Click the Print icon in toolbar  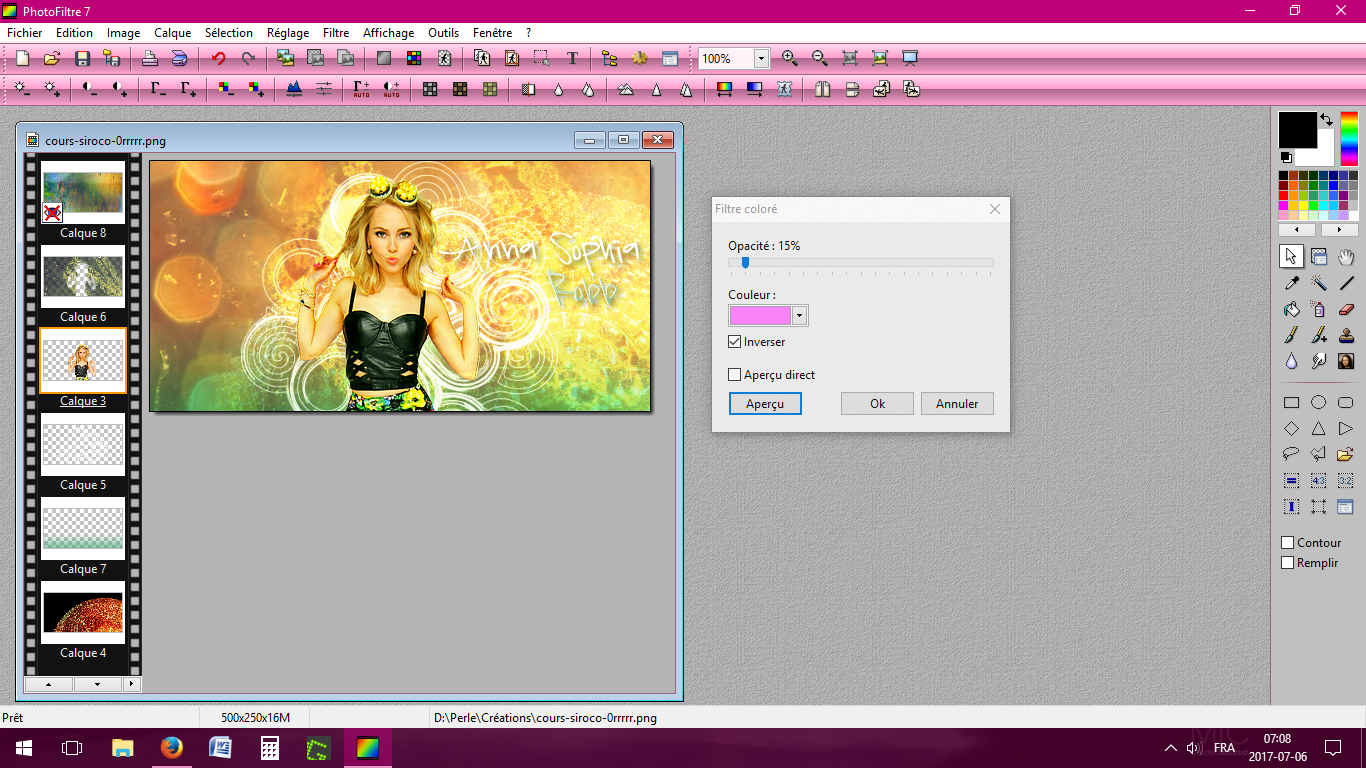[149, 59]
